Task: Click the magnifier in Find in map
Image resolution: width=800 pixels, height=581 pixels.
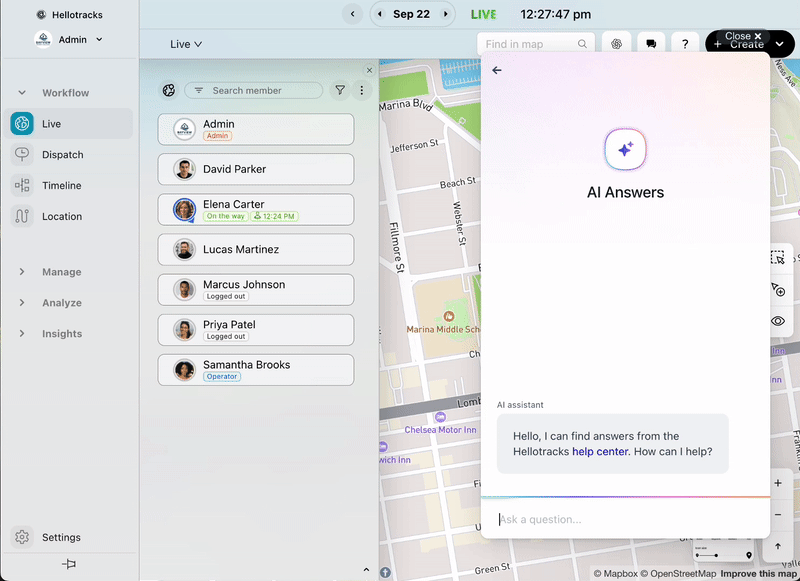Action: (x=582, y=44)
